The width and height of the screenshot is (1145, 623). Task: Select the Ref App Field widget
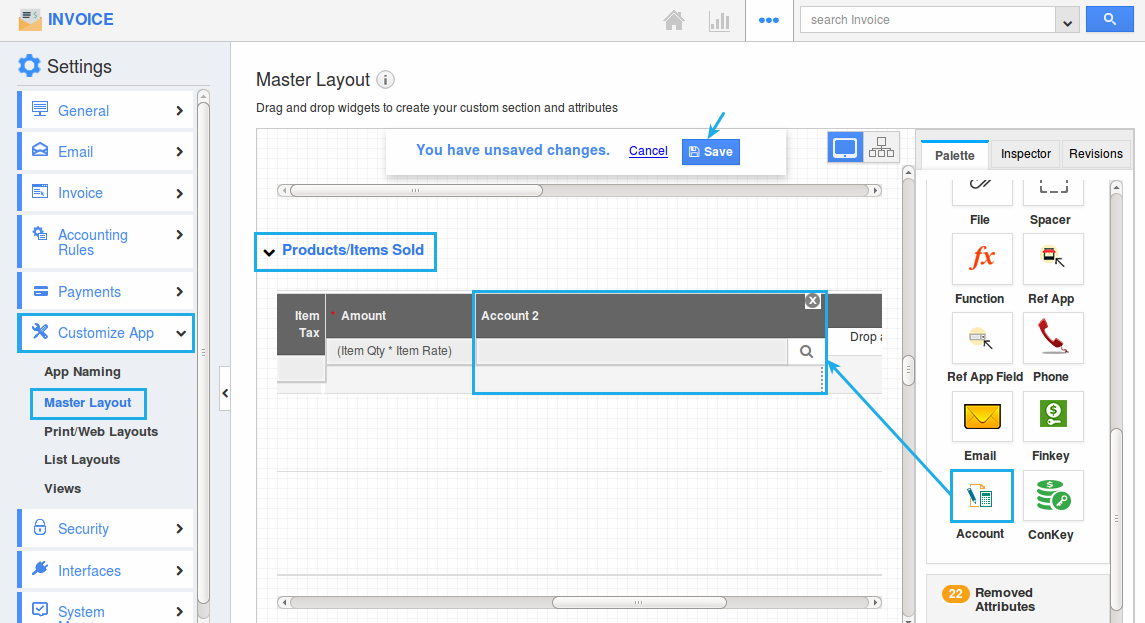point(981,338)
